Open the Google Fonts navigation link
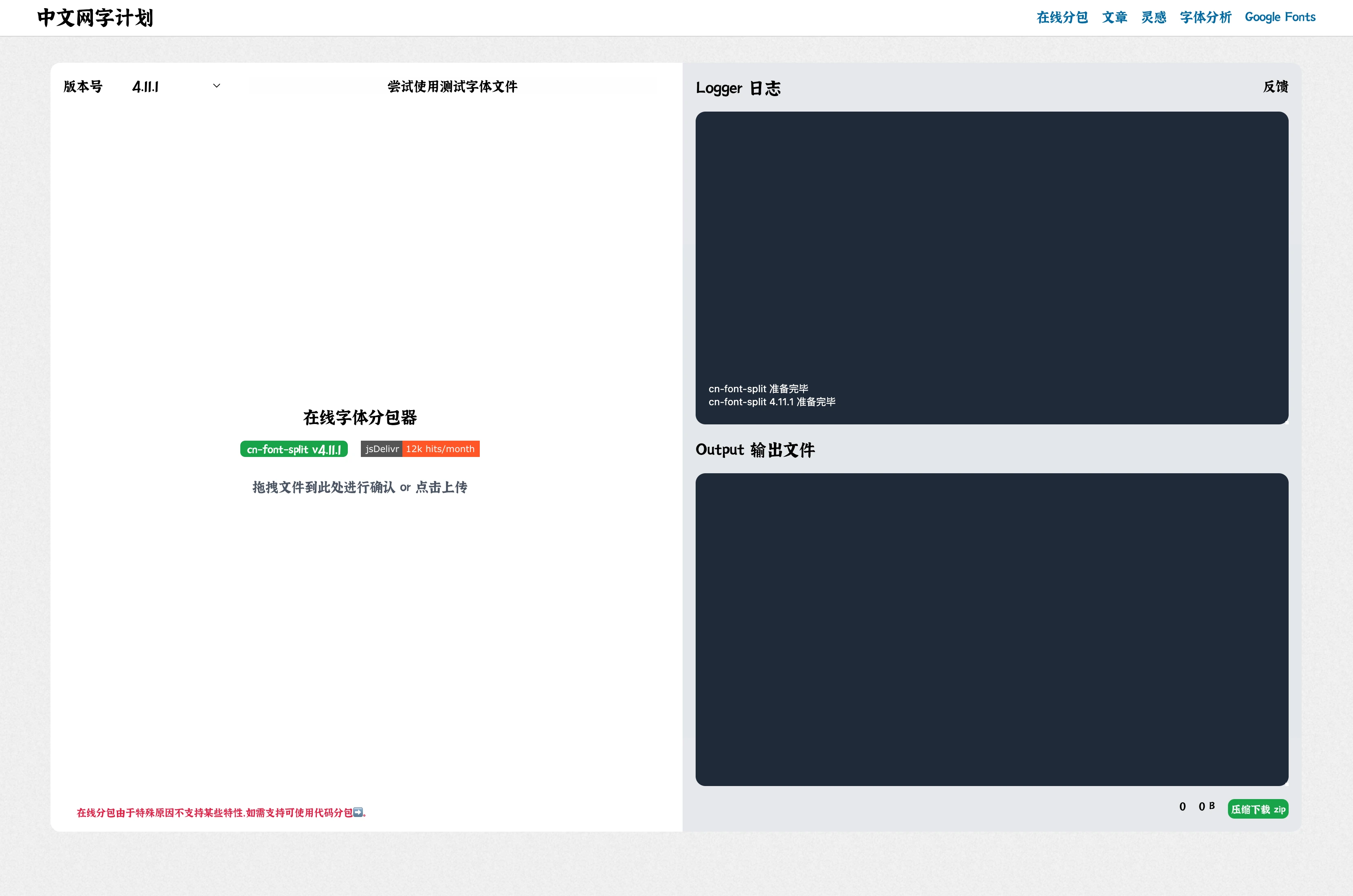The width and height of the screenshot is (1353, 896). point(1280,17)
